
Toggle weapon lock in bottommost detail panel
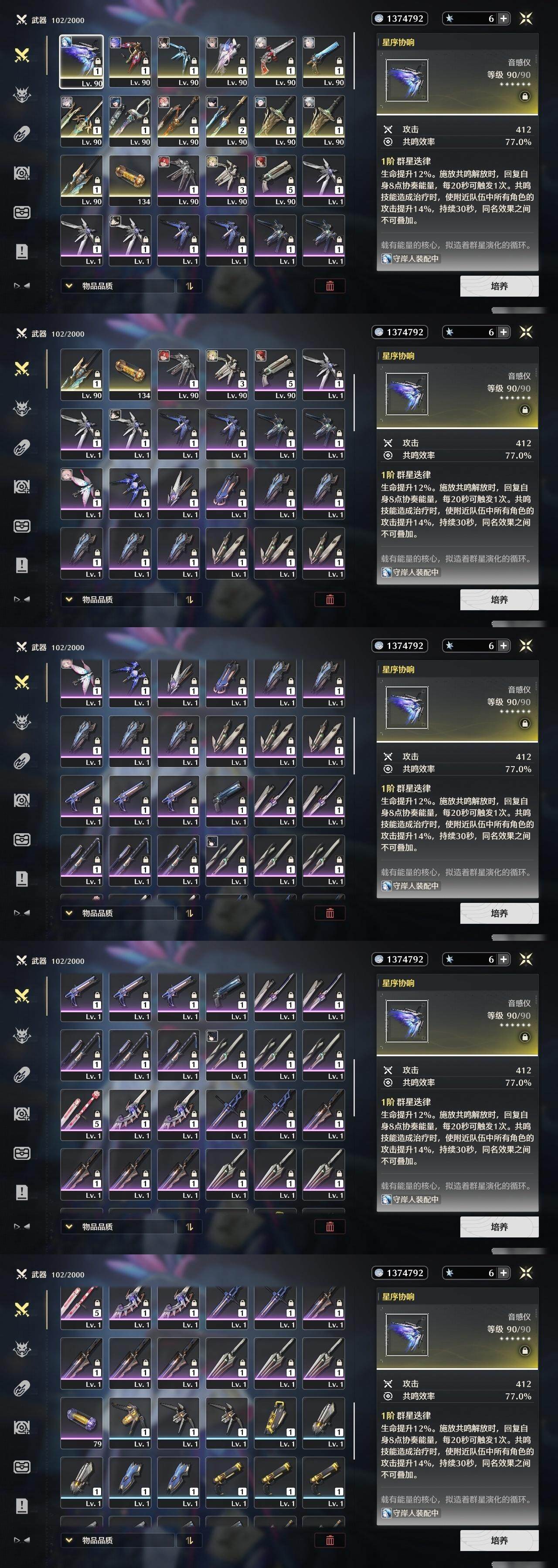click(524, 1351)
